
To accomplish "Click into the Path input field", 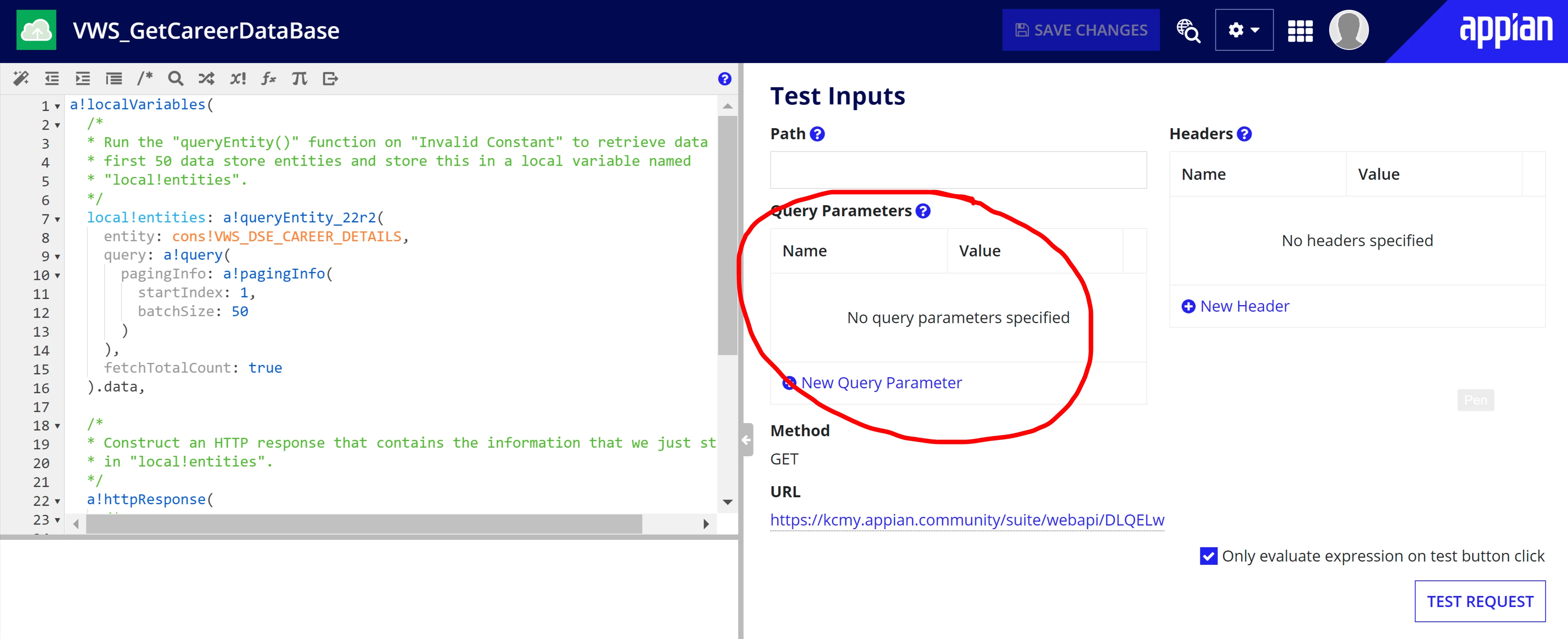I will click(958, 170).
